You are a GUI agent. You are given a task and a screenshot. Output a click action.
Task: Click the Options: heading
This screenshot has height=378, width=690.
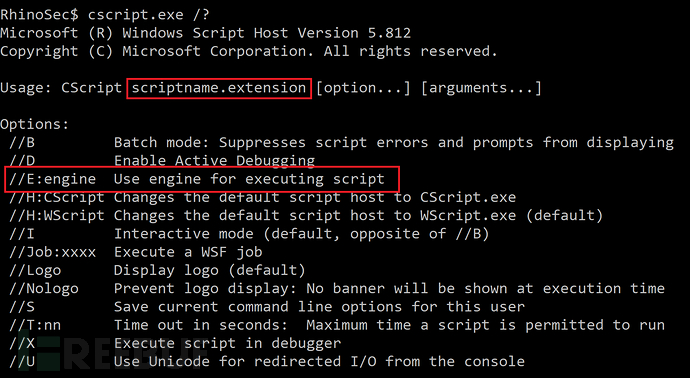(35, 125)
